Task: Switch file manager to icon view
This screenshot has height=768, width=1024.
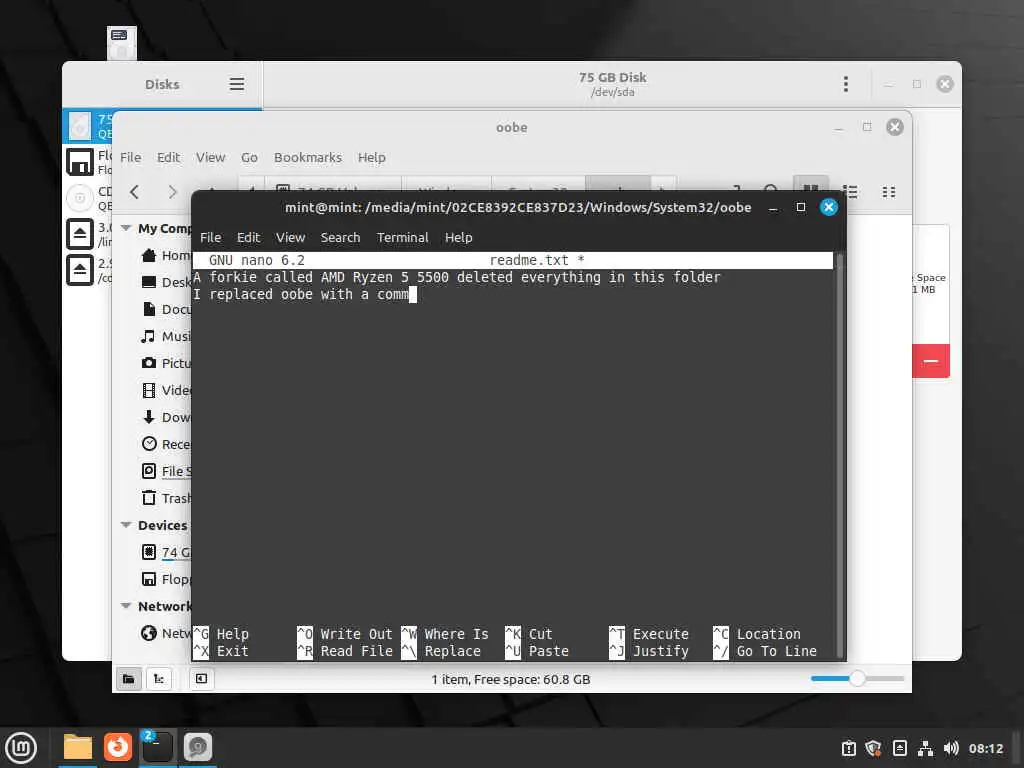Action: coord(810,190)
